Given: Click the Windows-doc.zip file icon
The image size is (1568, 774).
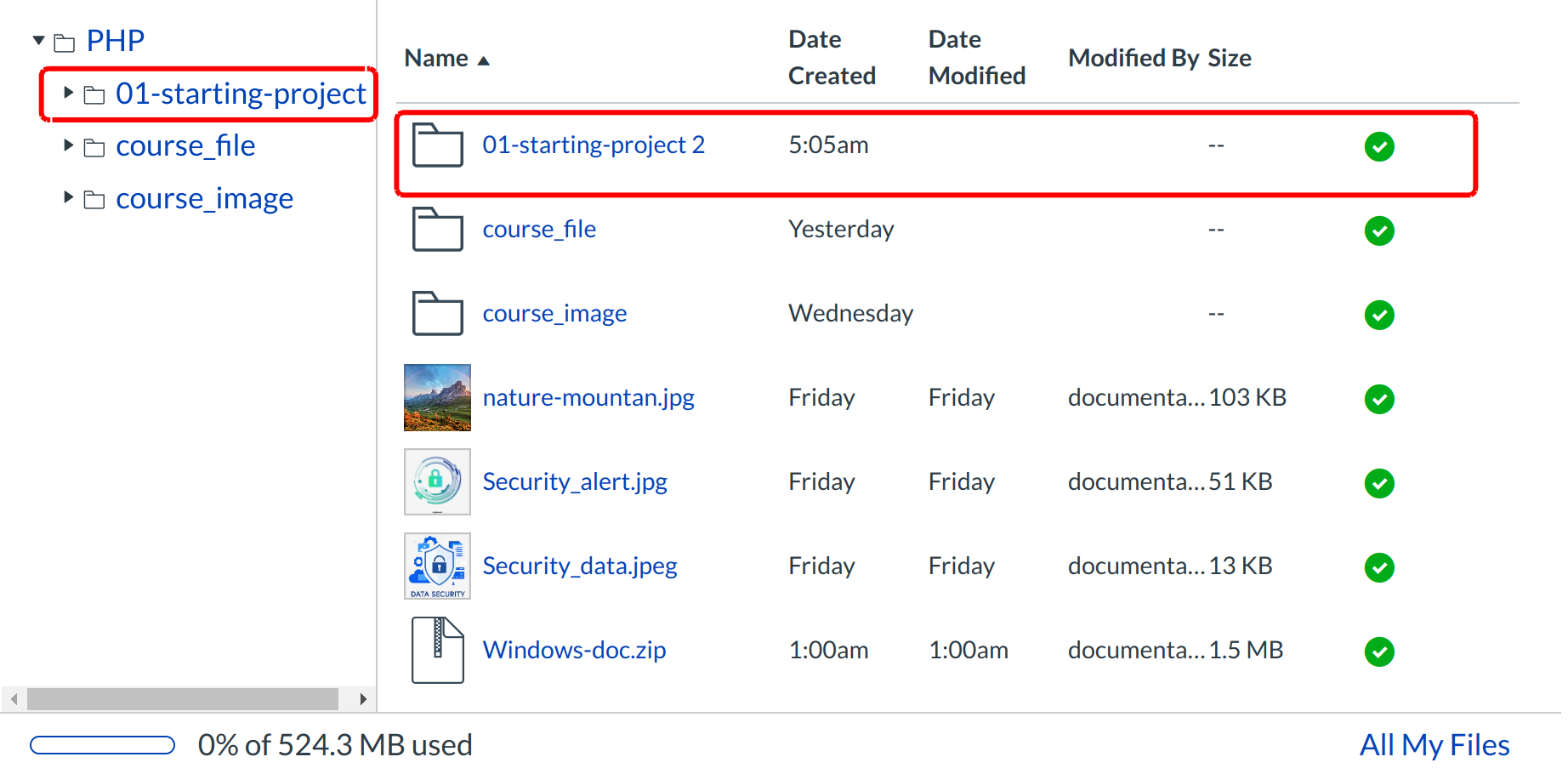Looking at the screenshot, I should tap(437, 651).
